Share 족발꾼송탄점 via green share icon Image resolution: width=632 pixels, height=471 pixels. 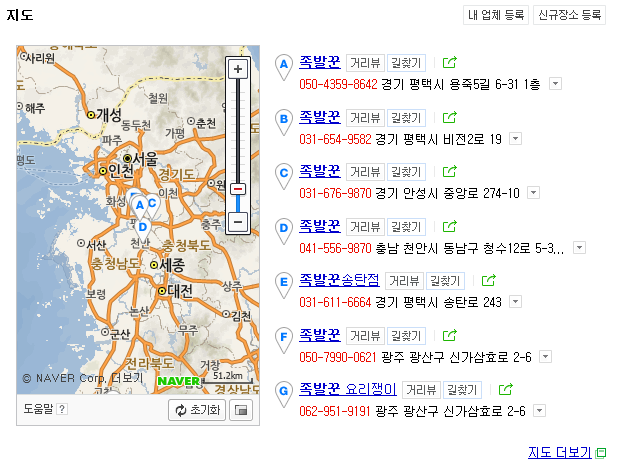coord(489,280)
